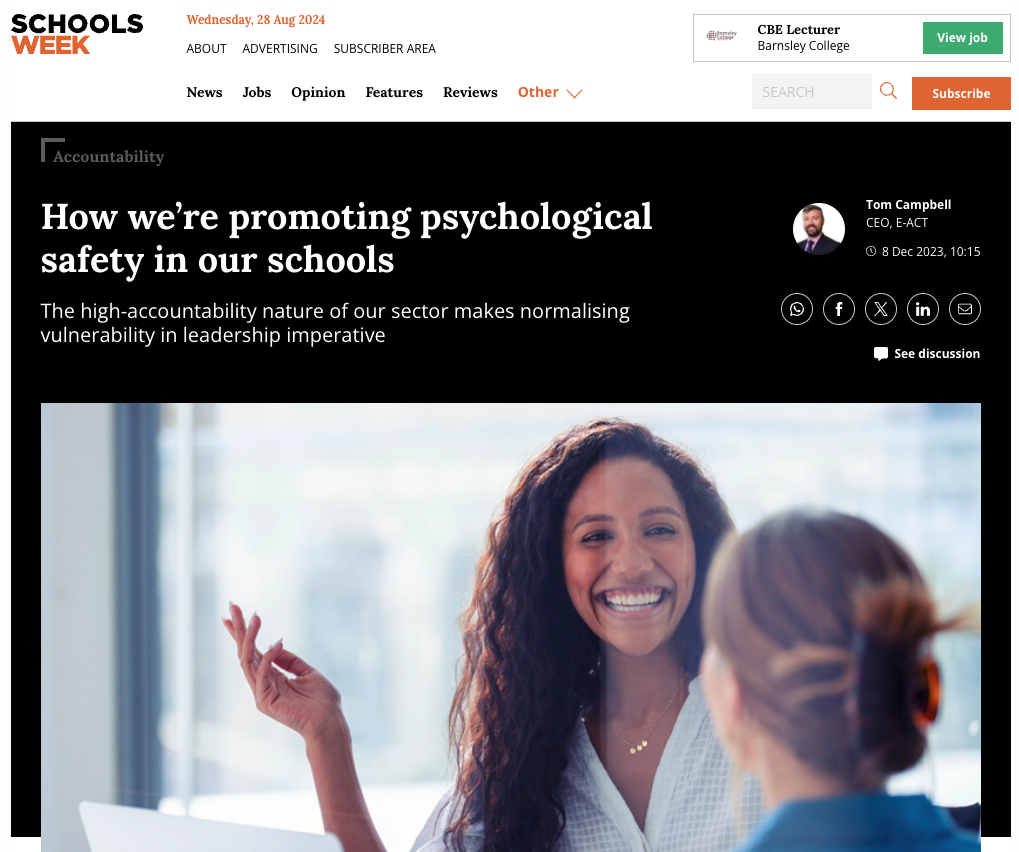Share article on LinkedIn icon
Screen dimensions: 1019x852
click(923, 309)
